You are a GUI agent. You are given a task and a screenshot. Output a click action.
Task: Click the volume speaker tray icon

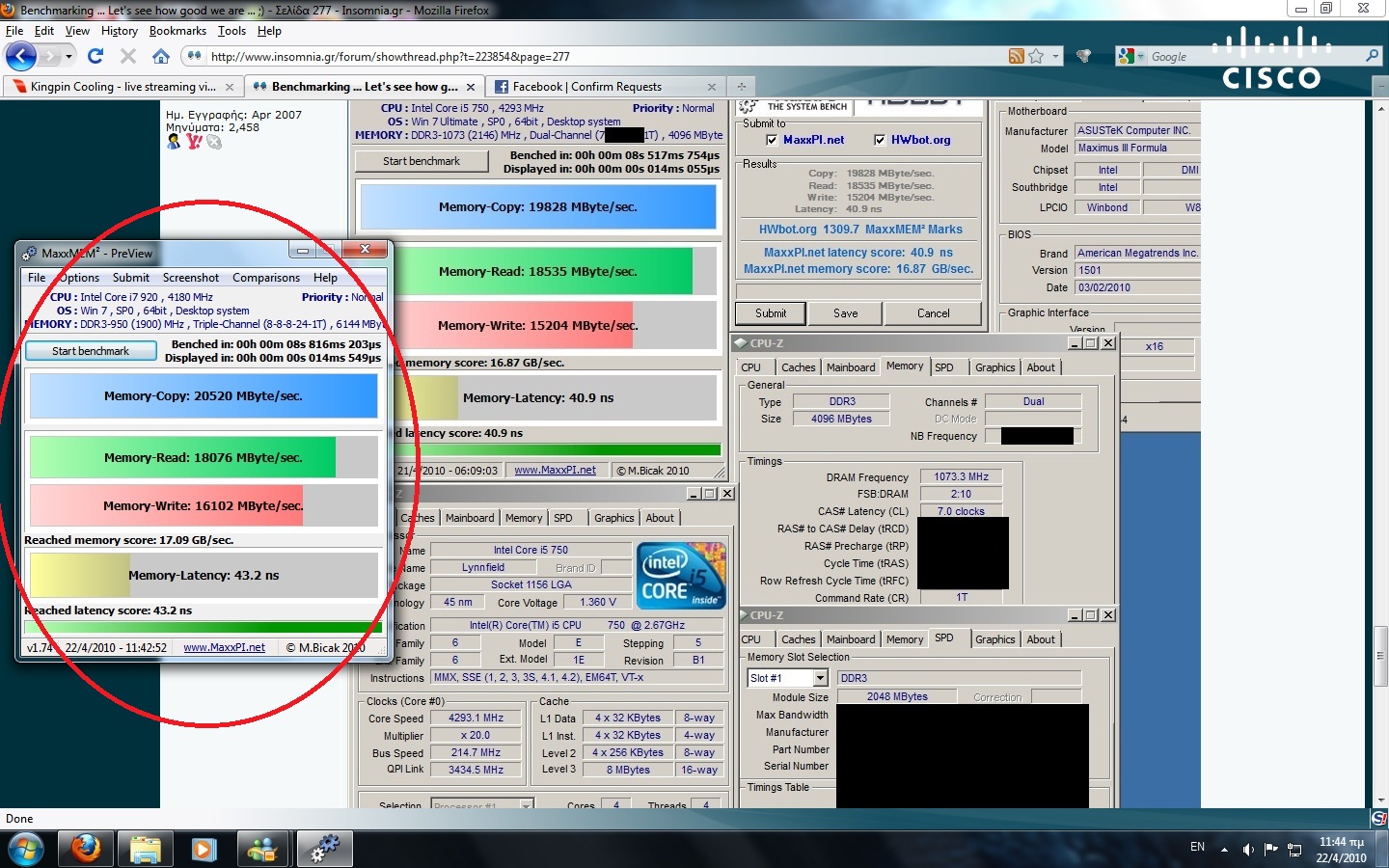click(x=1248, y=849)
